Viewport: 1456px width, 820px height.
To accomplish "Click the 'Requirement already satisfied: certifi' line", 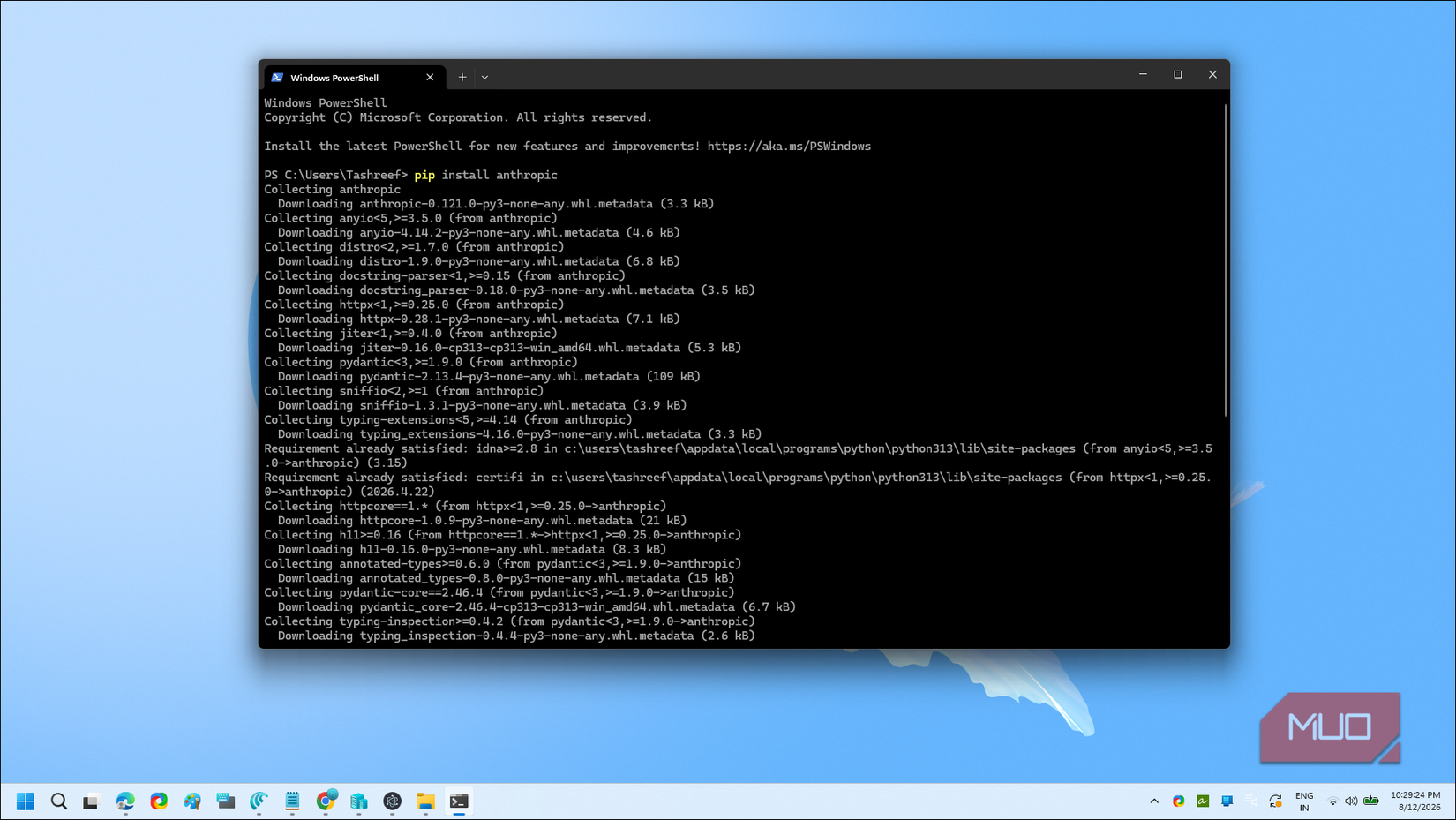I will pos(739,485).
